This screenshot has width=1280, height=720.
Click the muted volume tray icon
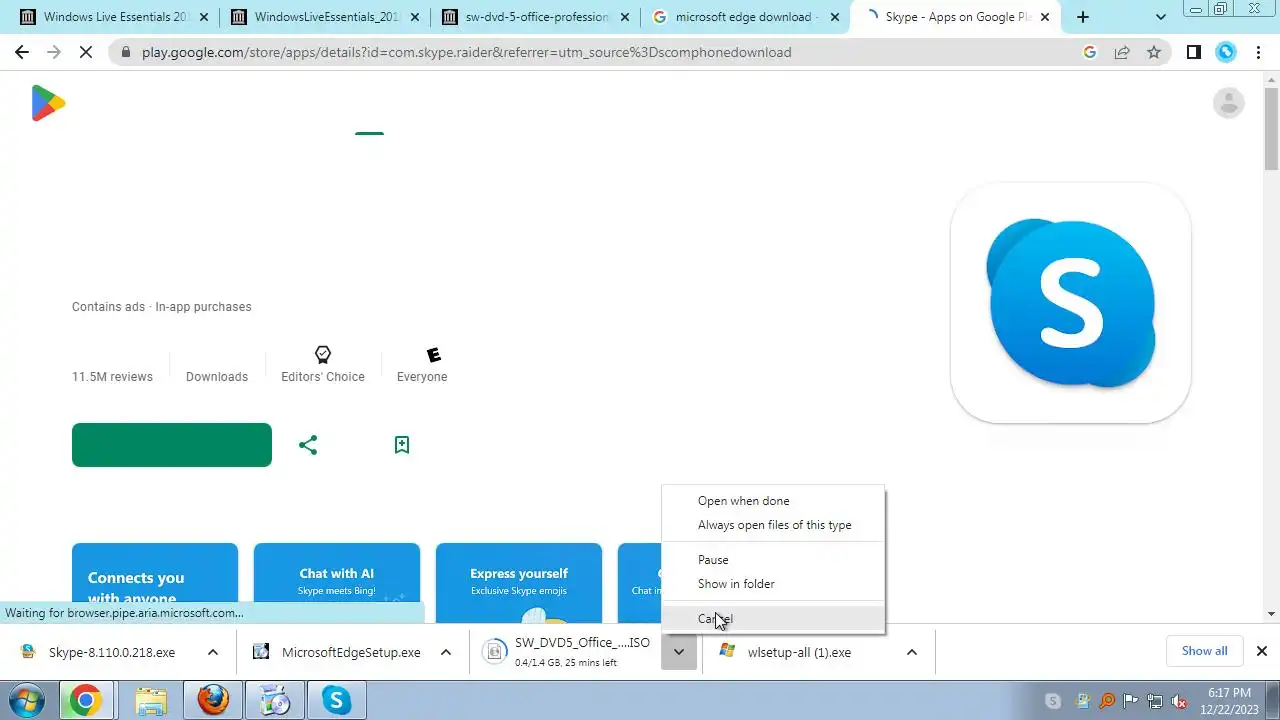[x=1179, y=701]
